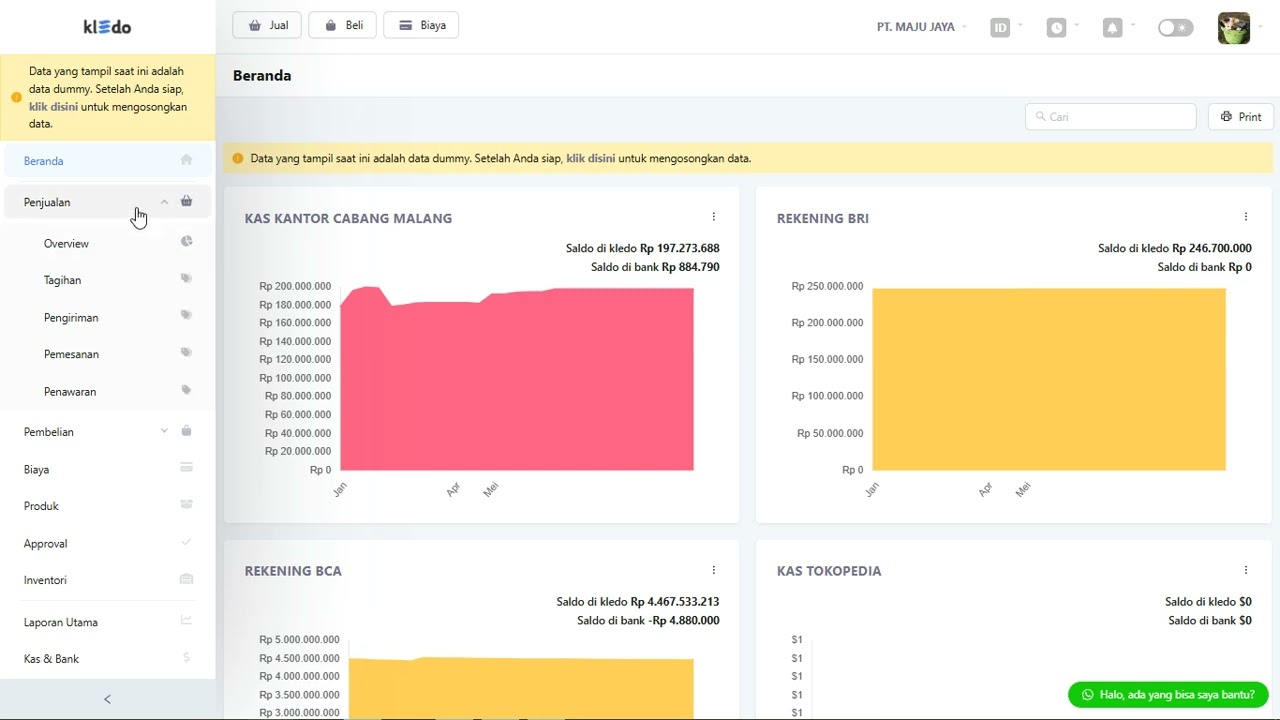Toggle the dark mode switch

[1175, 28]
